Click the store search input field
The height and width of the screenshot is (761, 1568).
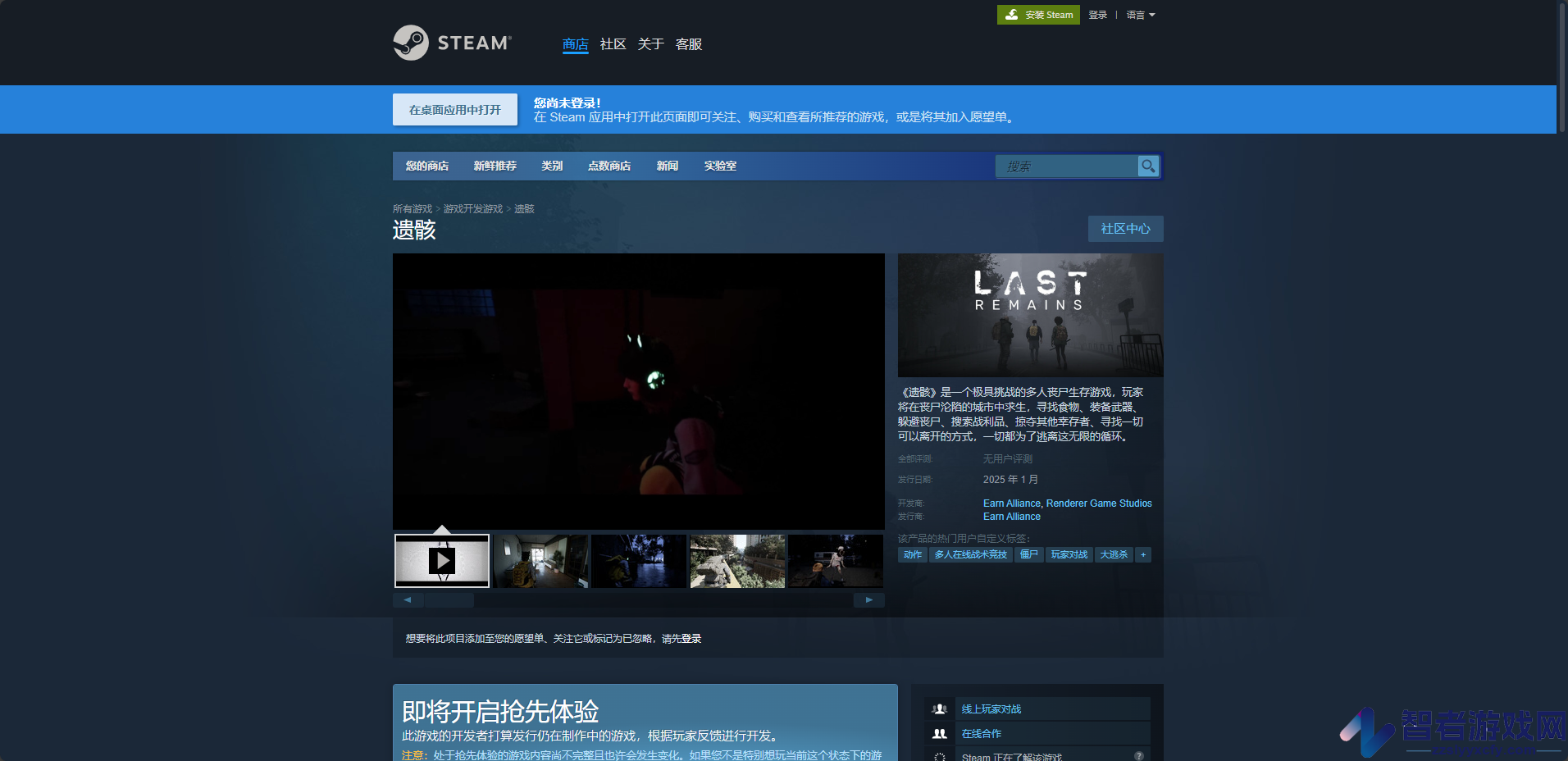tap(1067, 166)
